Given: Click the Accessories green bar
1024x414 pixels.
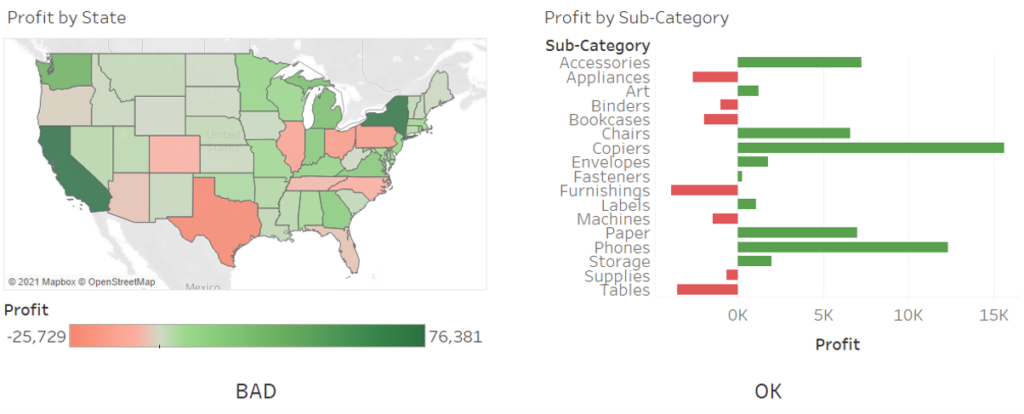Looking at the screenshot, I should [799, 62].
